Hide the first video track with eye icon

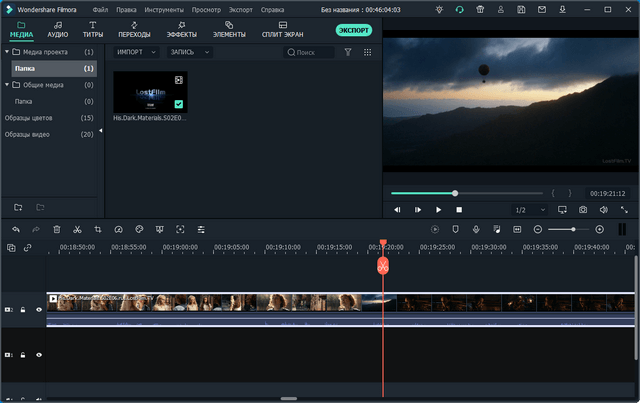(x=39, y=310)
